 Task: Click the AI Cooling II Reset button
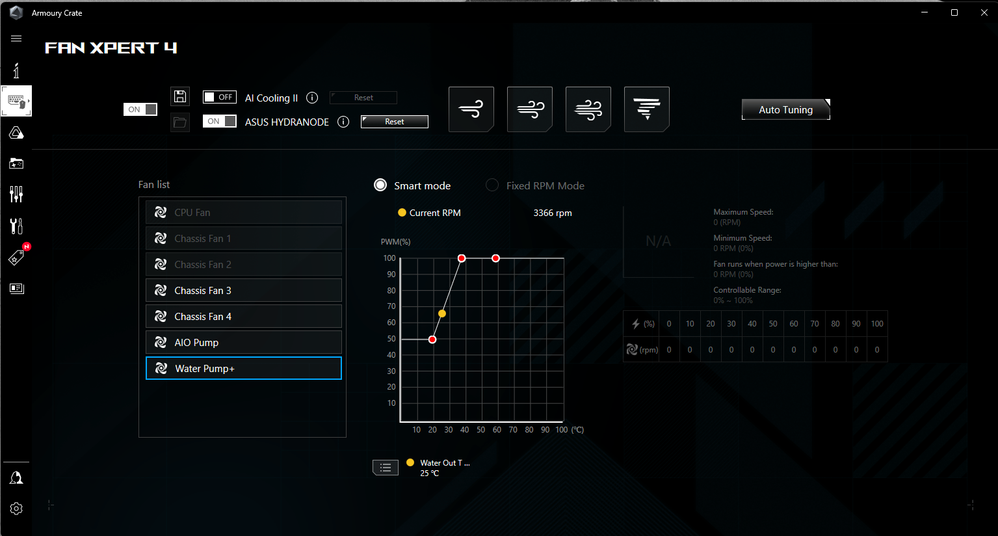coord(363,97)
